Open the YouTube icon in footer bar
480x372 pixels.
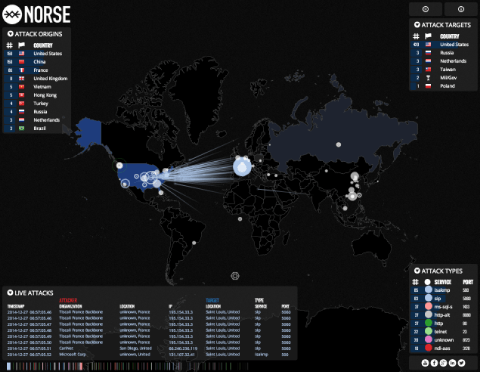425,363
